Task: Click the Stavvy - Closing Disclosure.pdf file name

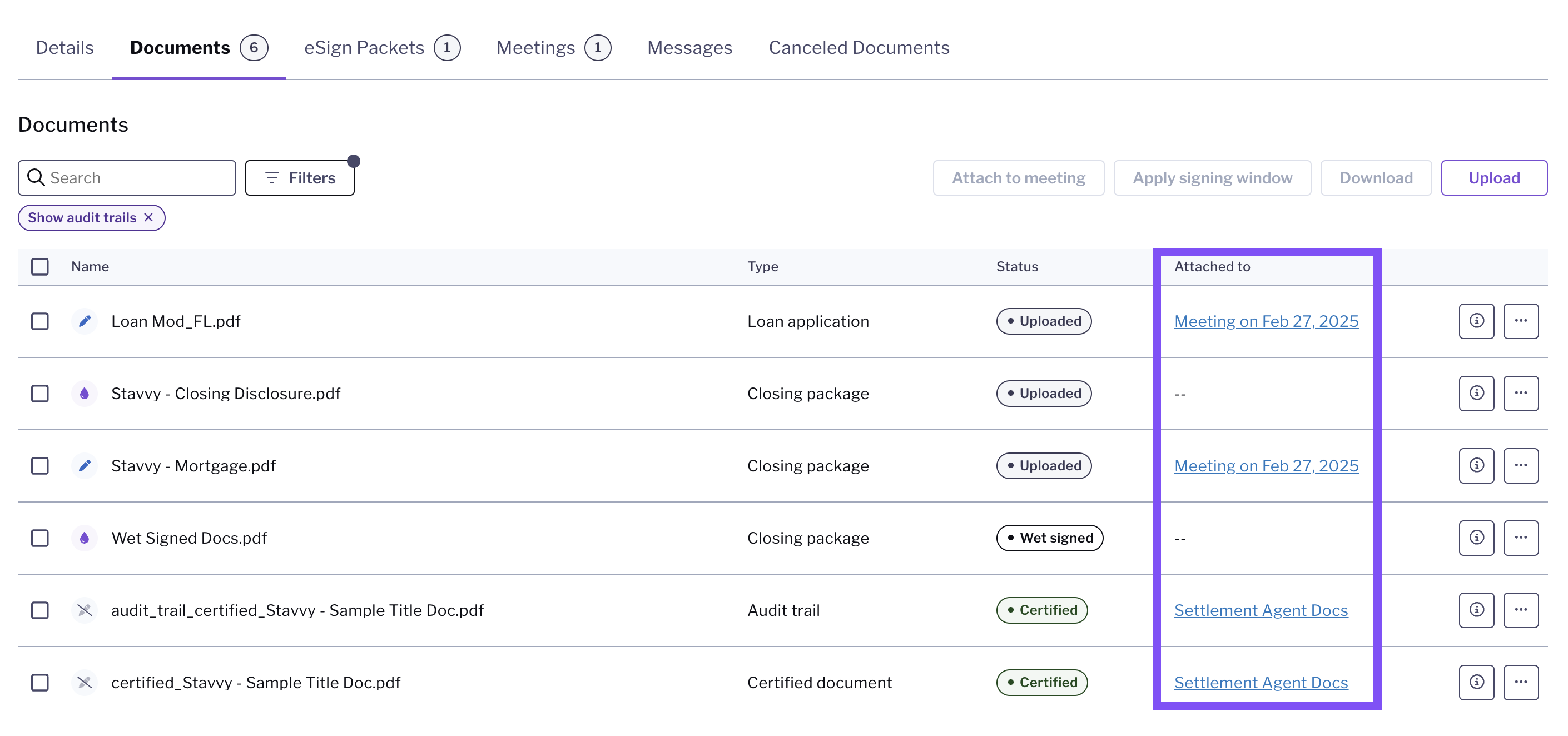Action: coord(226,393)
